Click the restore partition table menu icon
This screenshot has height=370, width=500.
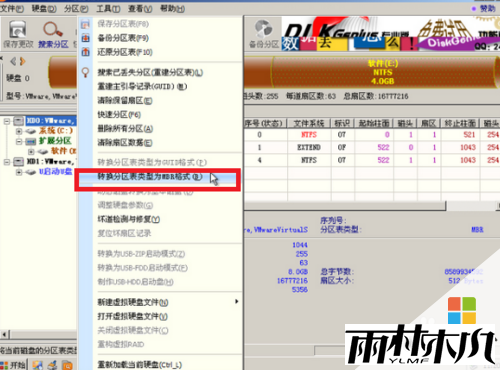pyautogui.click(x=86, y=52)
